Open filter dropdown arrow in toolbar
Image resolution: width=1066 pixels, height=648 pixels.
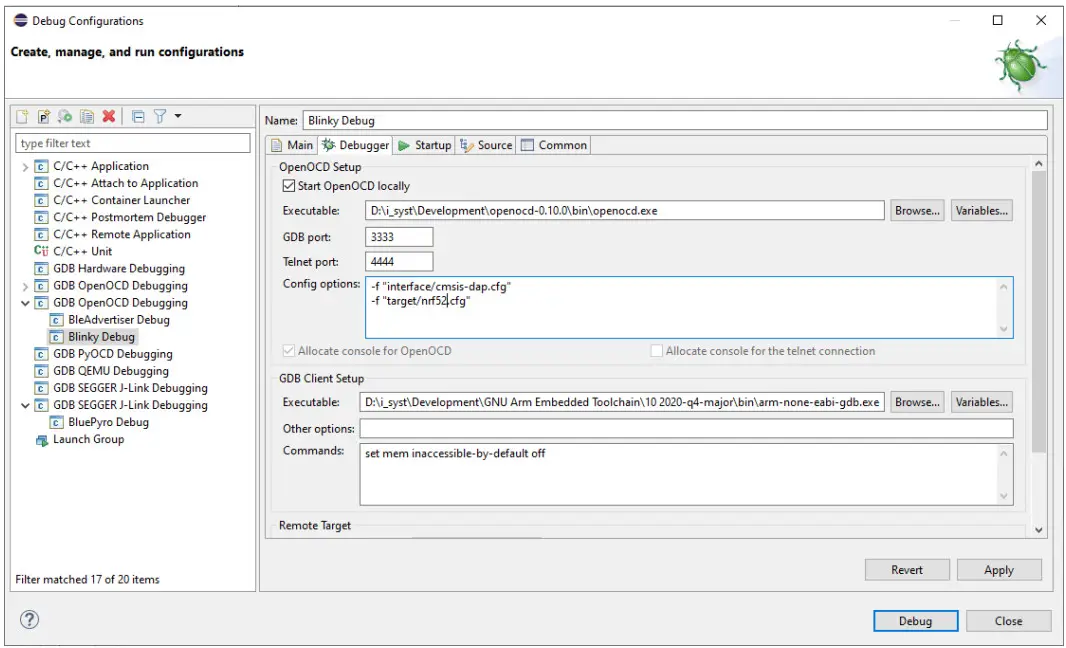pyautogui.click(x=178, y=116)
